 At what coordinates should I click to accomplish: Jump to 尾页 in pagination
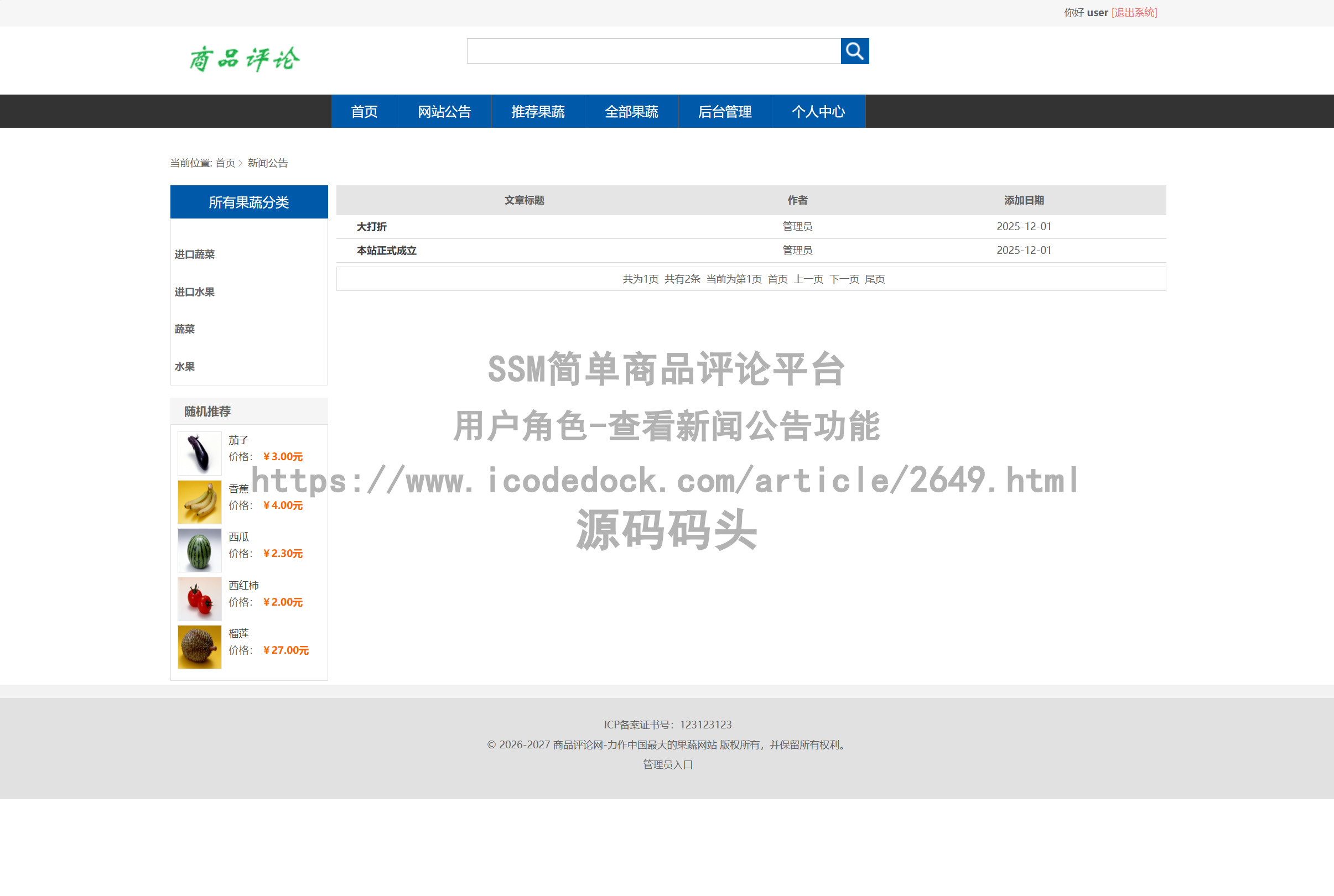[877, 279]
